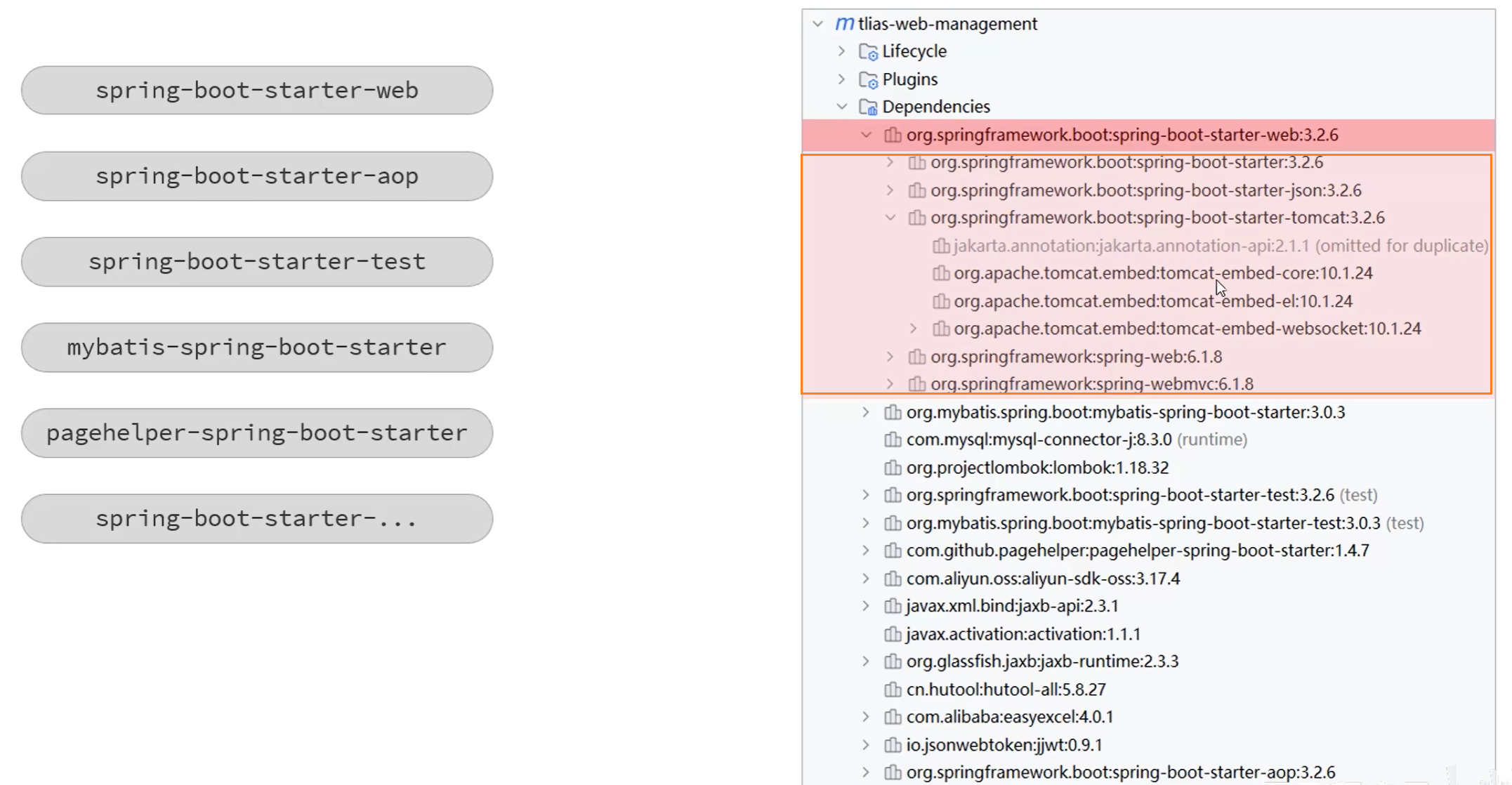Click library icon of jaxb-runtime:2.3.3
Image resolution: width=1512 pixels, height=785 pixels.
[893, 661]
